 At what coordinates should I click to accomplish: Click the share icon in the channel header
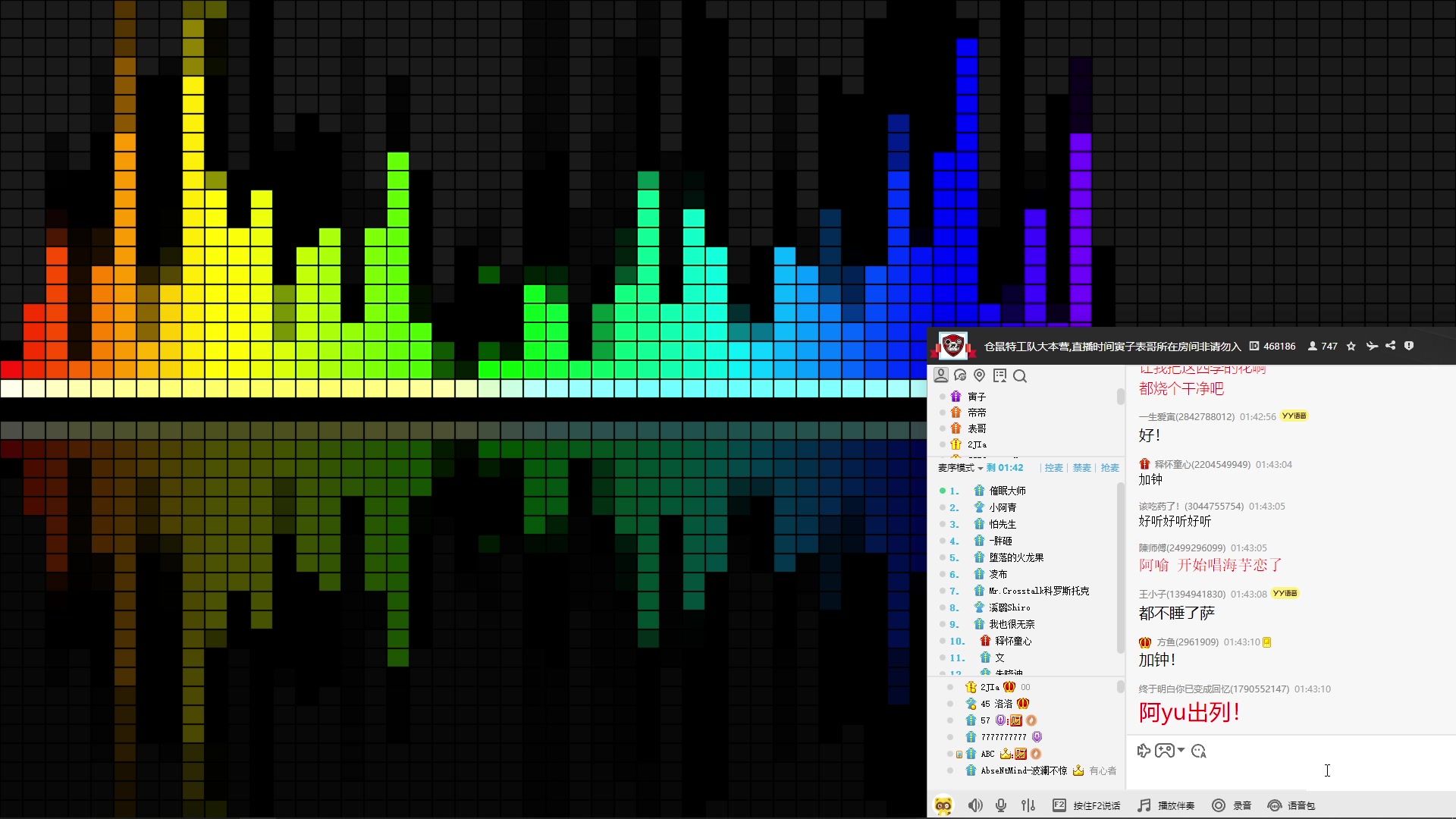tap(1391, 346)
